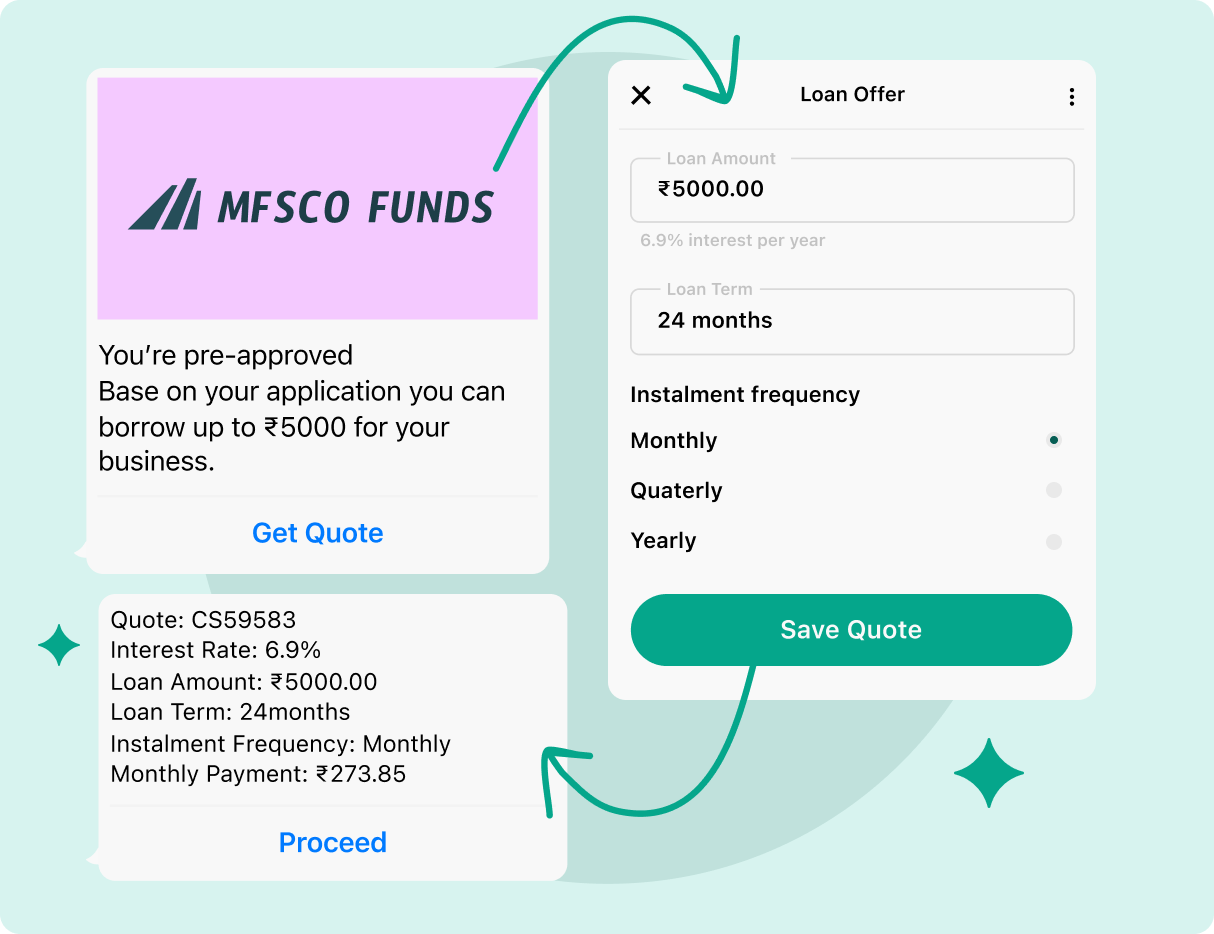
Task: Click the small green sparkle star
Action: tap(59, 645)
